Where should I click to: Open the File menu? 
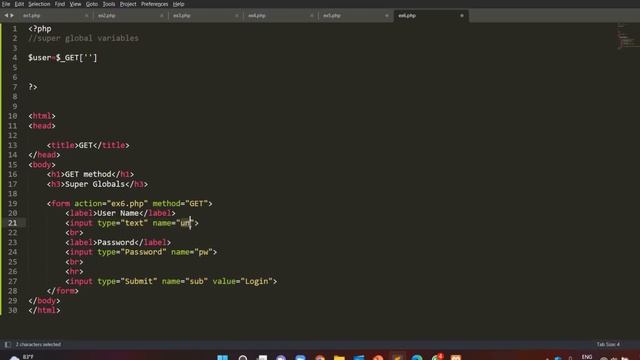pos(6,4)
